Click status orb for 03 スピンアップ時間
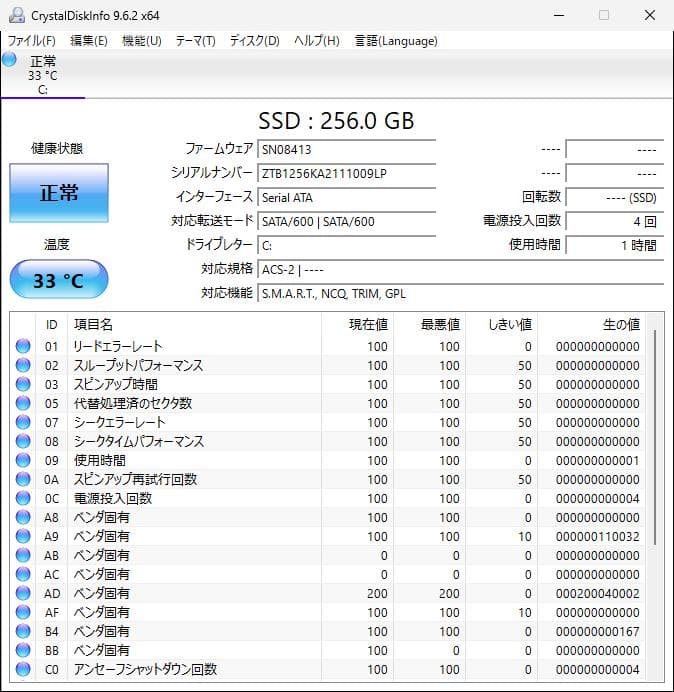674x692 pixels. 23,384
